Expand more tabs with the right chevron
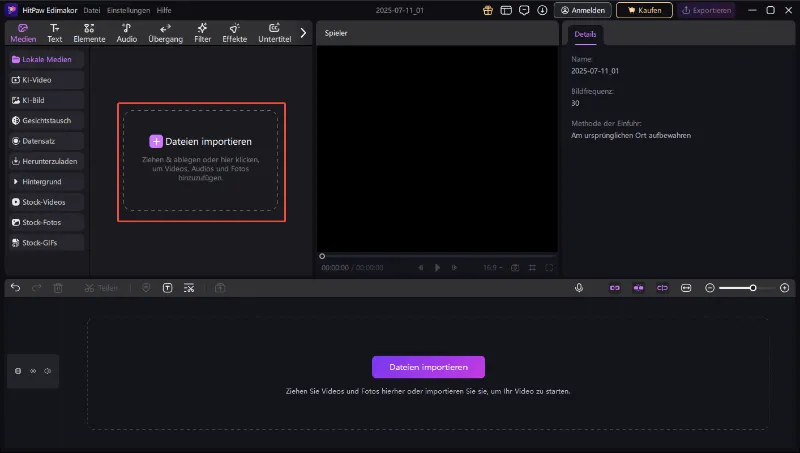This screenshot has height=453, width=800. 303,32
